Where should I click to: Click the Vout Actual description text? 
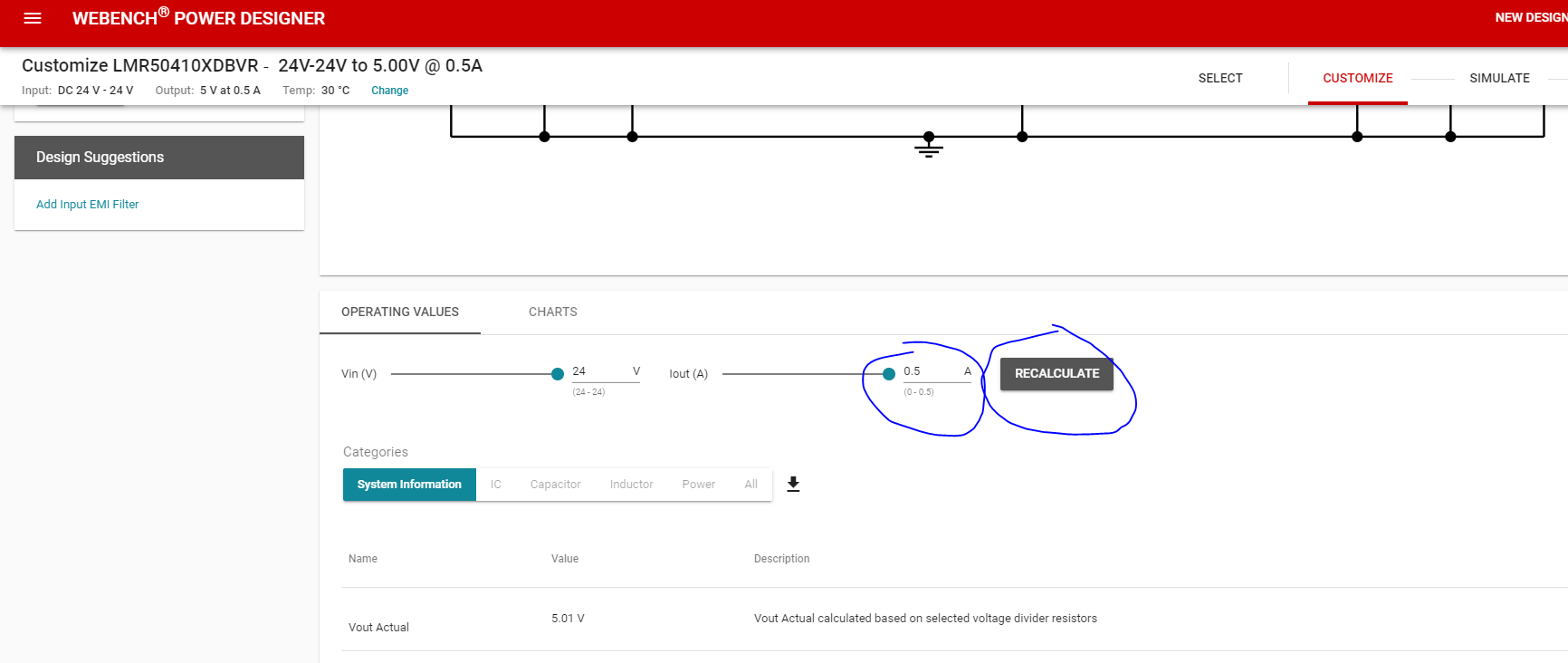(925, 619)
